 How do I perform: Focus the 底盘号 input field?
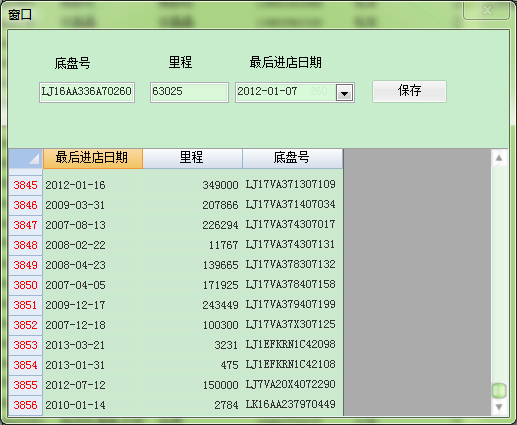(87, 92)
